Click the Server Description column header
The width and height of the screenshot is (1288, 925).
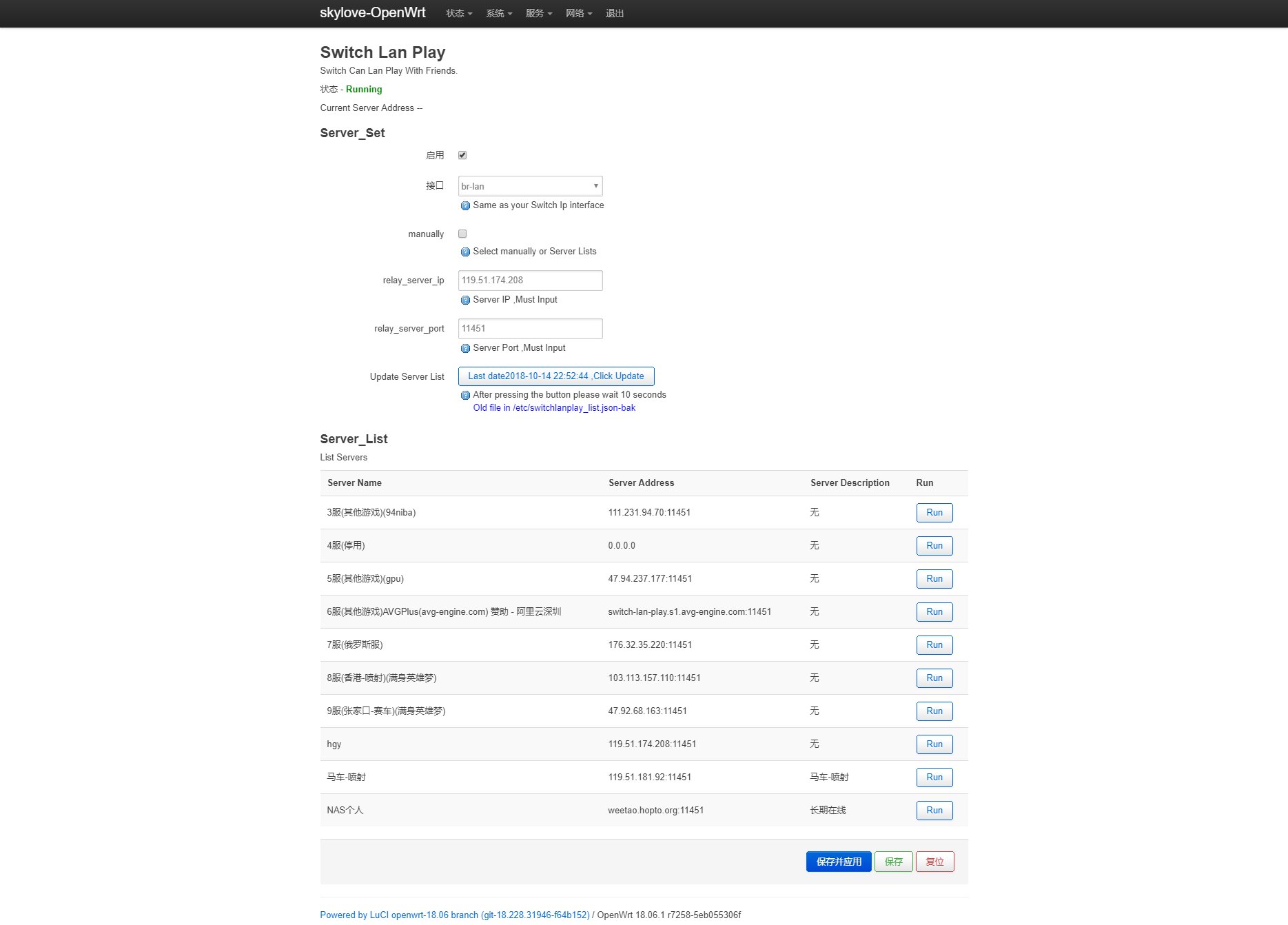(850, 483)
